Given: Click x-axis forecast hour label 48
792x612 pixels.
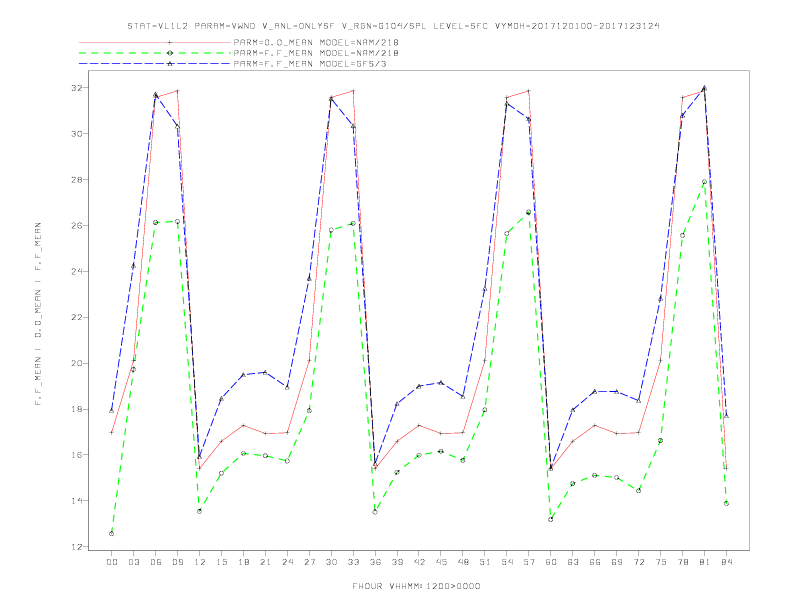Looking at the screenshot, I should [x=463, y=562].
